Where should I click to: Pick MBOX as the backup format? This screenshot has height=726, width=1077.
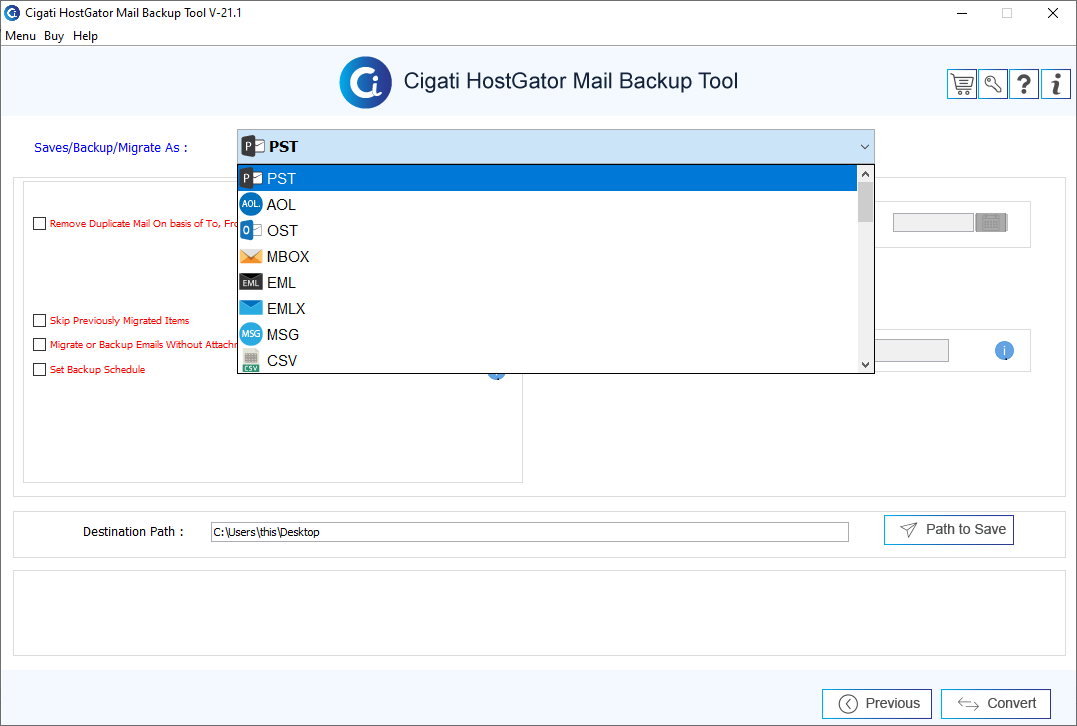[547, 257]
